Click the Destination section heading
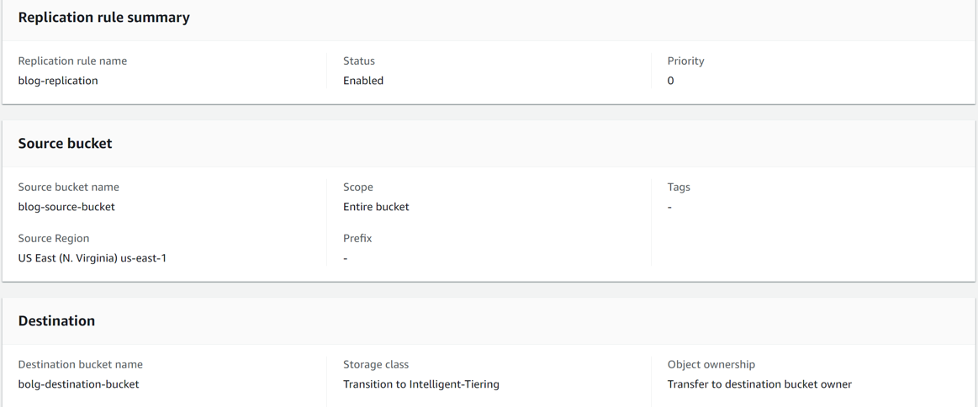This screenshot has height=408, width=979. [57, 321]
